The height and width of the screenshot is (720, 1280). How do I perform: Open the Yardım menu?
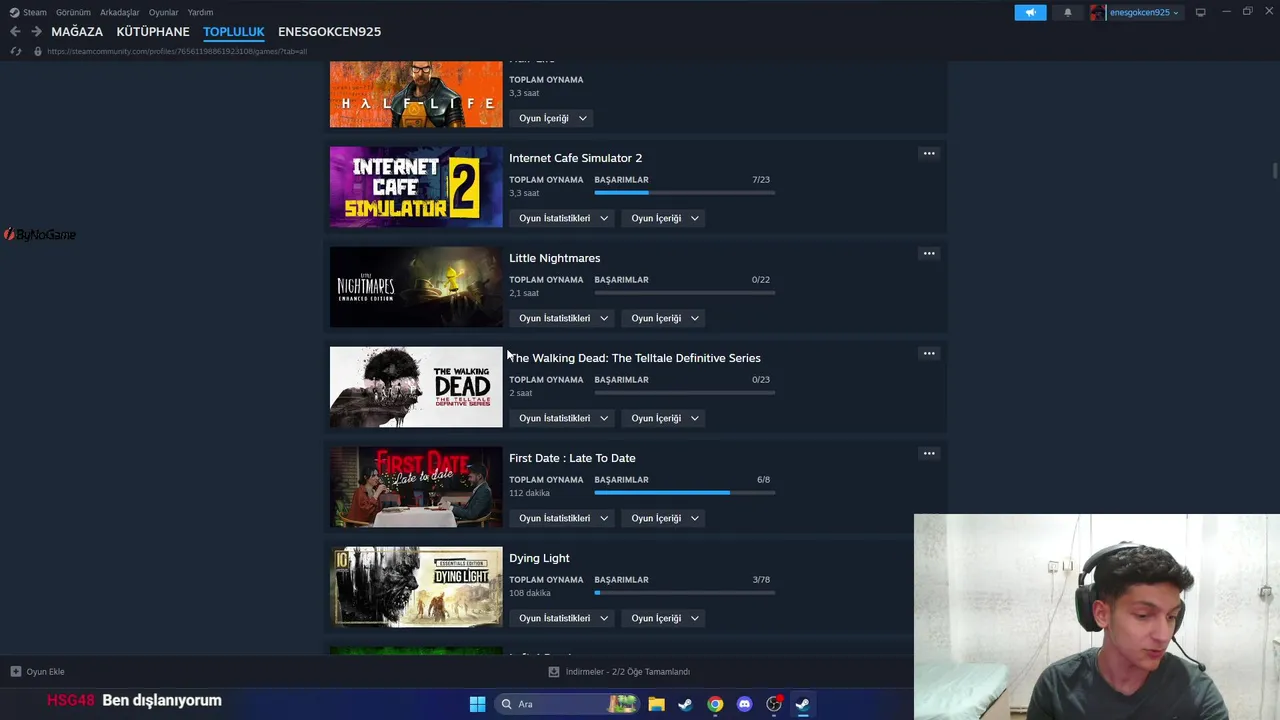[200, 12]
